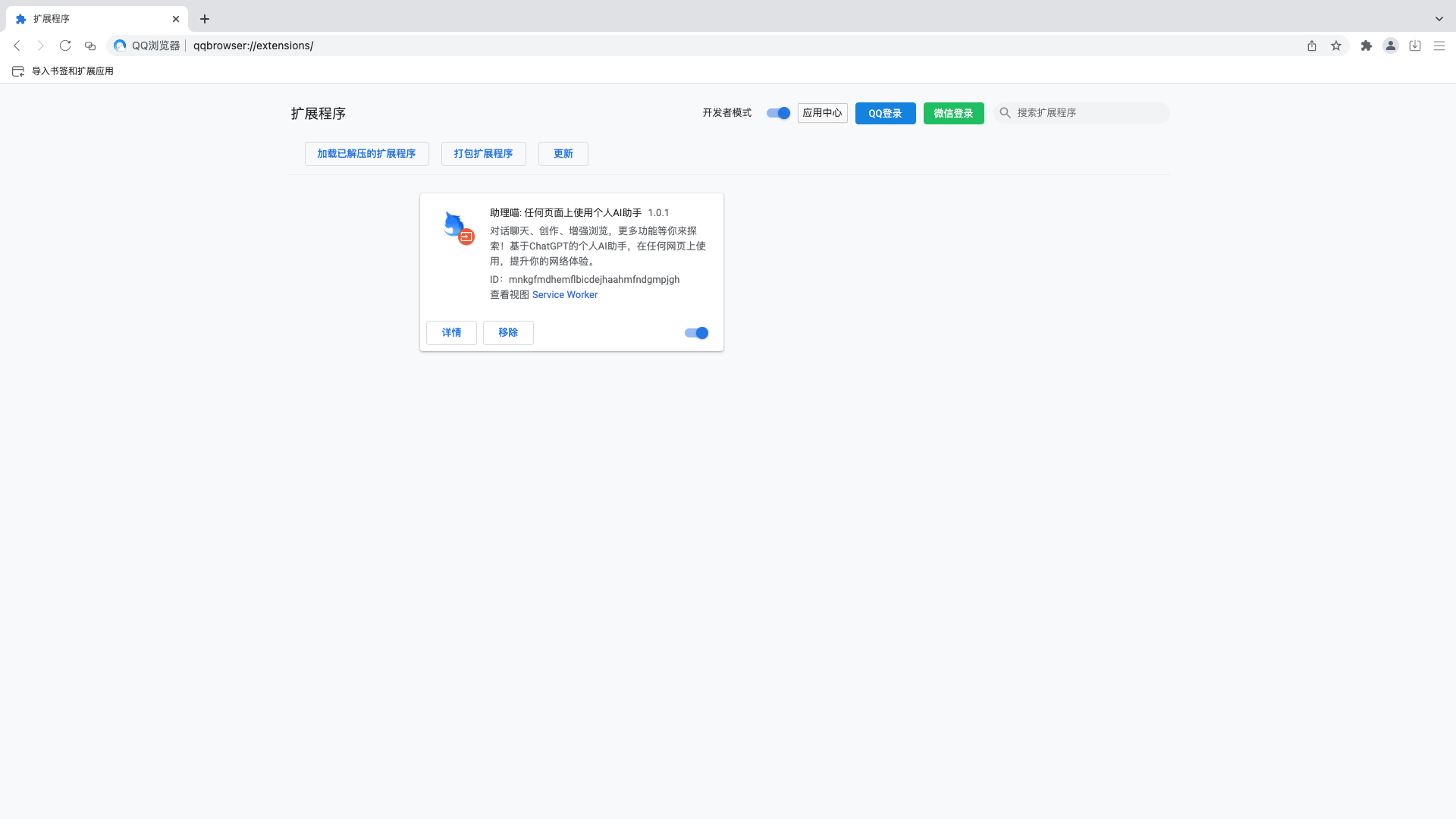This screenshot has height=819, width=1456.
Task: Click the extension title 助理喵: 任何页面上使用个人AI助手
Action: pos(566,213)
